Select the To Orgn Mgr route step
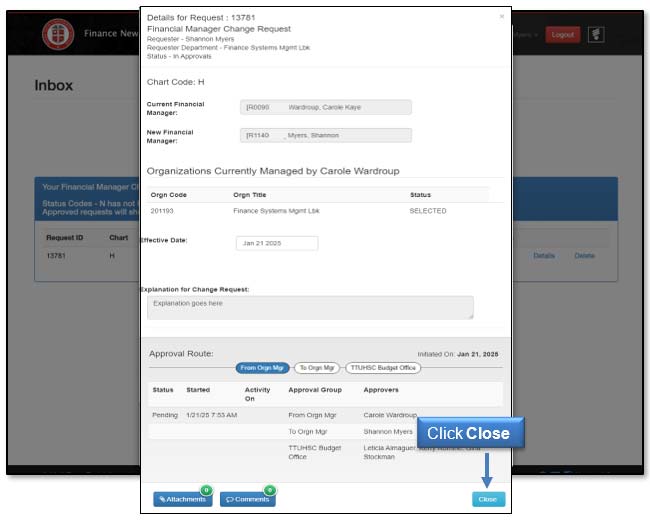 (x=317, y=368)
